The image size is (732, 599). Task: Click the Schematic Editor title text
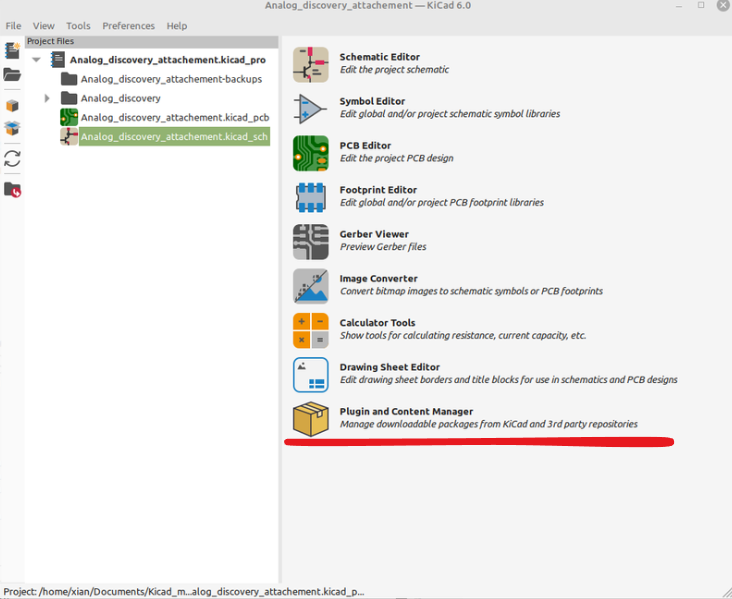coord(380,57)
